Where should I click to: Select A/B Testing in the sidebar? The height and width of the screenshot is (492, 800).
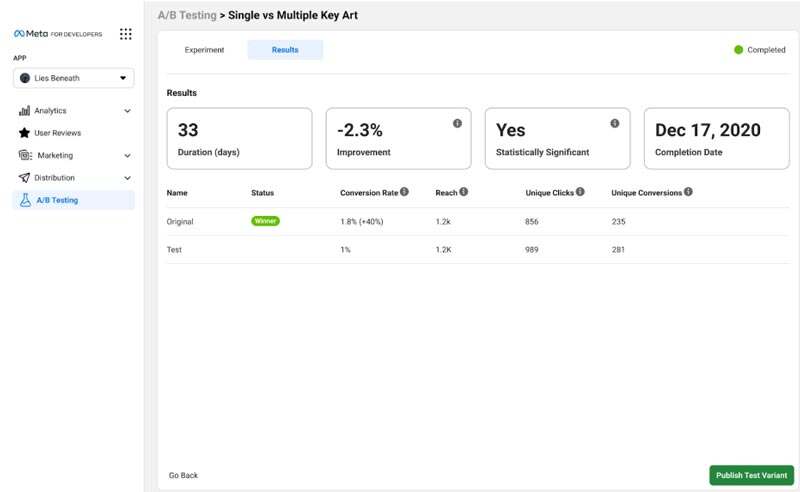click(x=57, y=200)
